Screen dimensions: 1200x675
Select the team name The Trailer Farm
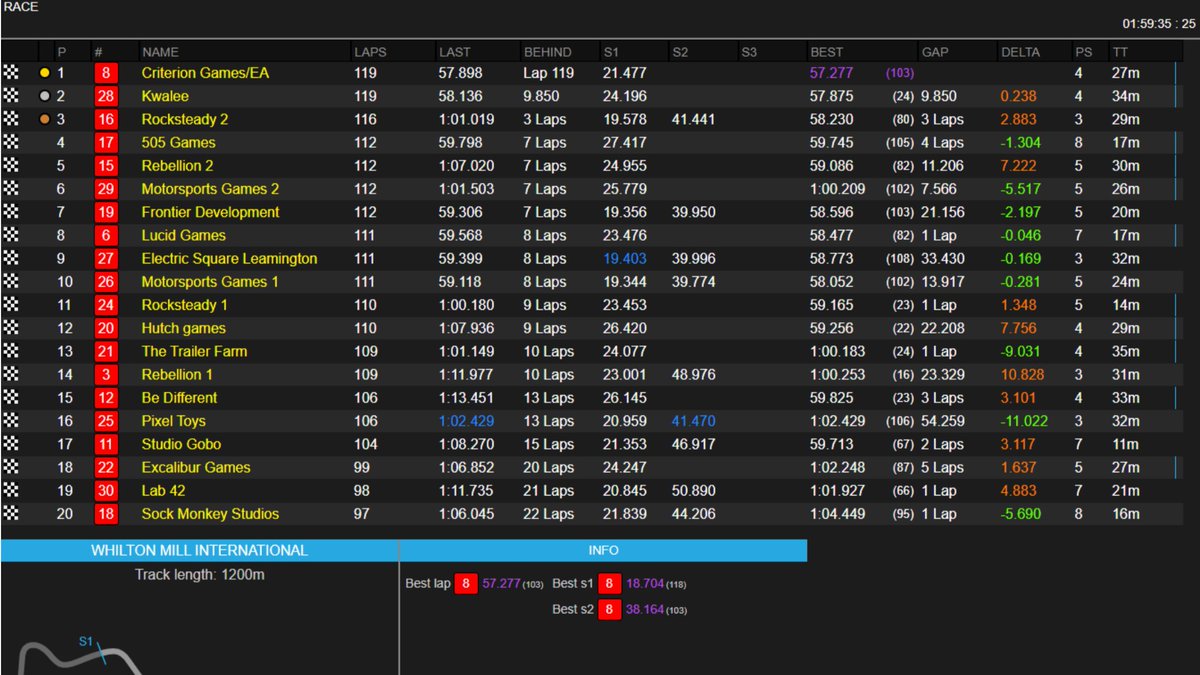pos(194,351)
